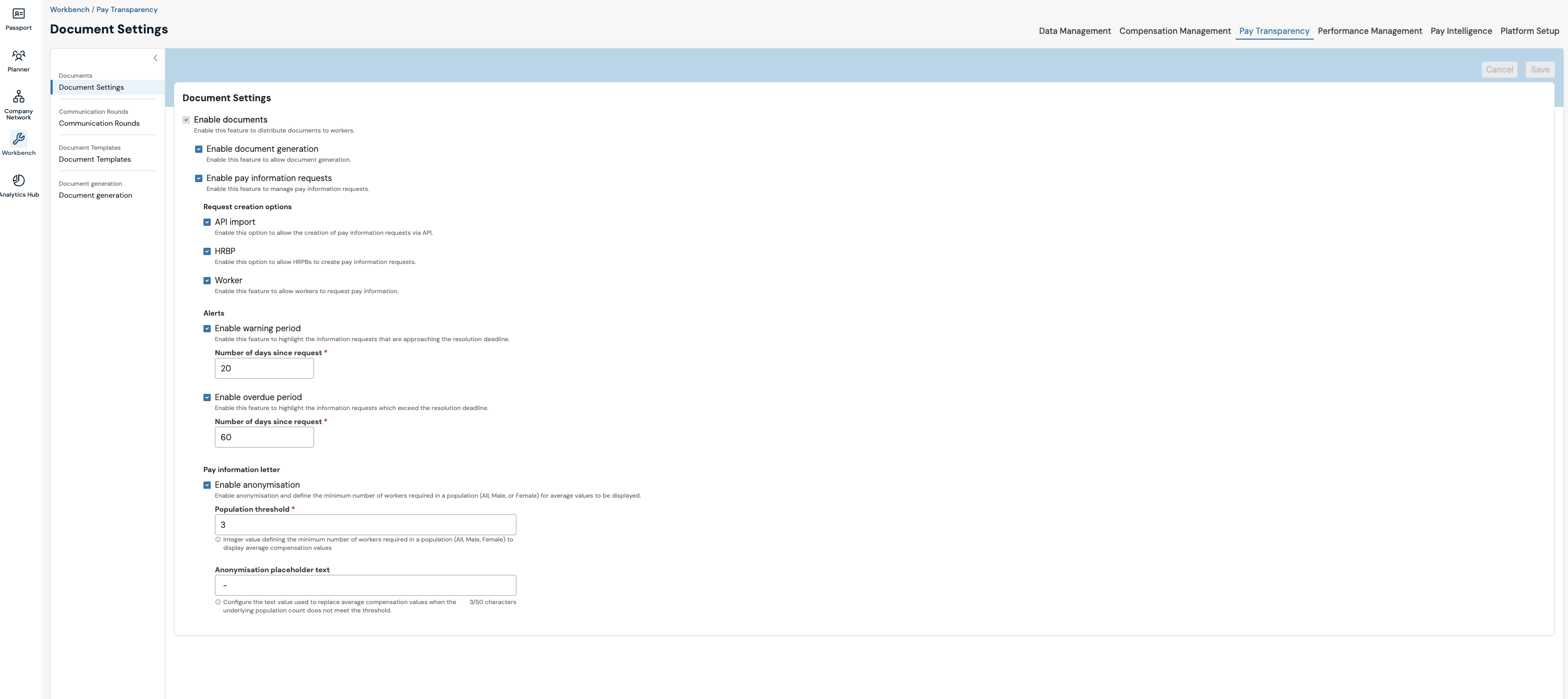Click info icon under Population threshold field
This screenshot has width=1568, height=699.
[x=218, y=539]
